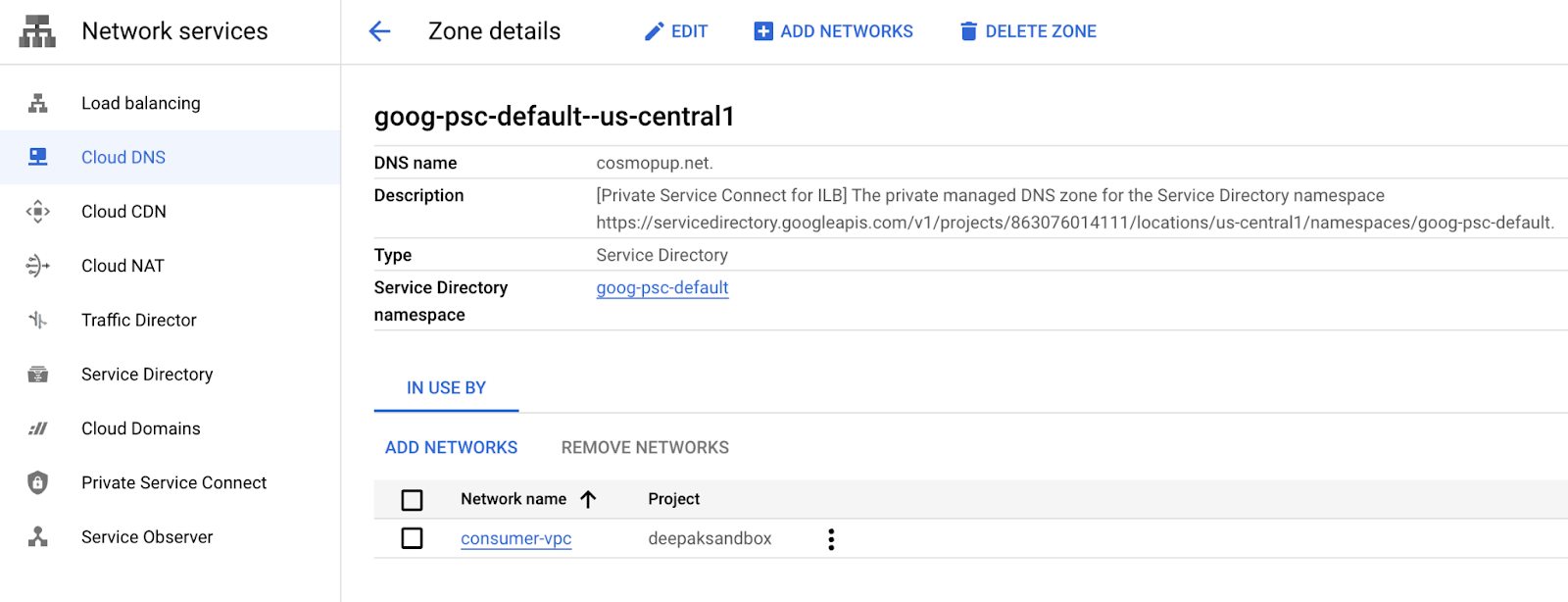Screen dimensions: 1568x602
Task: Click the Service Observer sidebar icon
Action: coord(38,537)
